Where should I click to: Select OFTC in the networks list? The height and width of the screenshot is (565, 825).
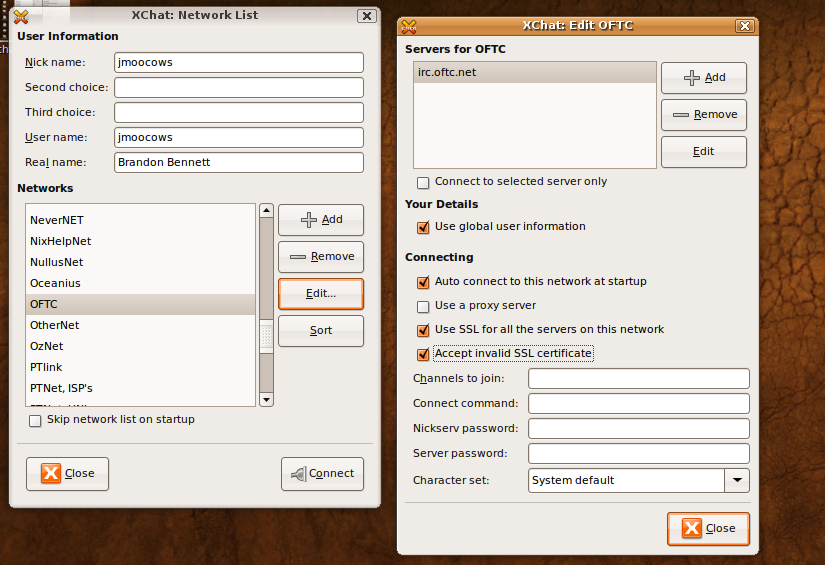pyautogui.click(x=140, y=304)
